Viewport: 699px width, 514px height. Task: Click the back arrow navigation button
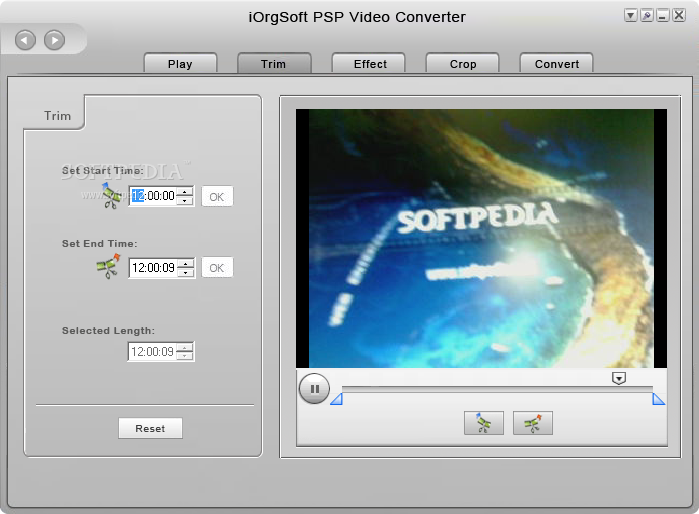click(x=25, y=40)
